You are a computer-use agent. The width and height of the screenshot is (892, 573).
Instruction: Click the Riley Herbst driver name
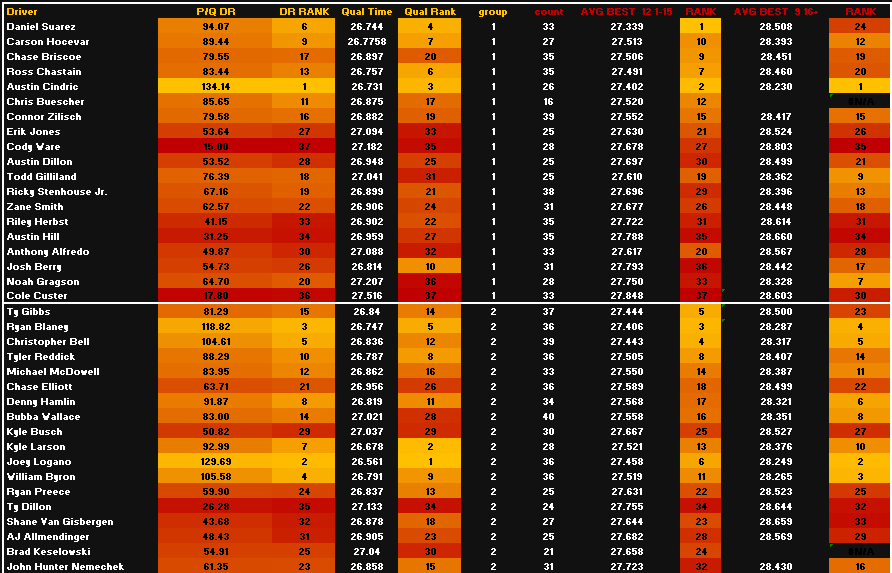pyautogui.click(x=38, y=222)
